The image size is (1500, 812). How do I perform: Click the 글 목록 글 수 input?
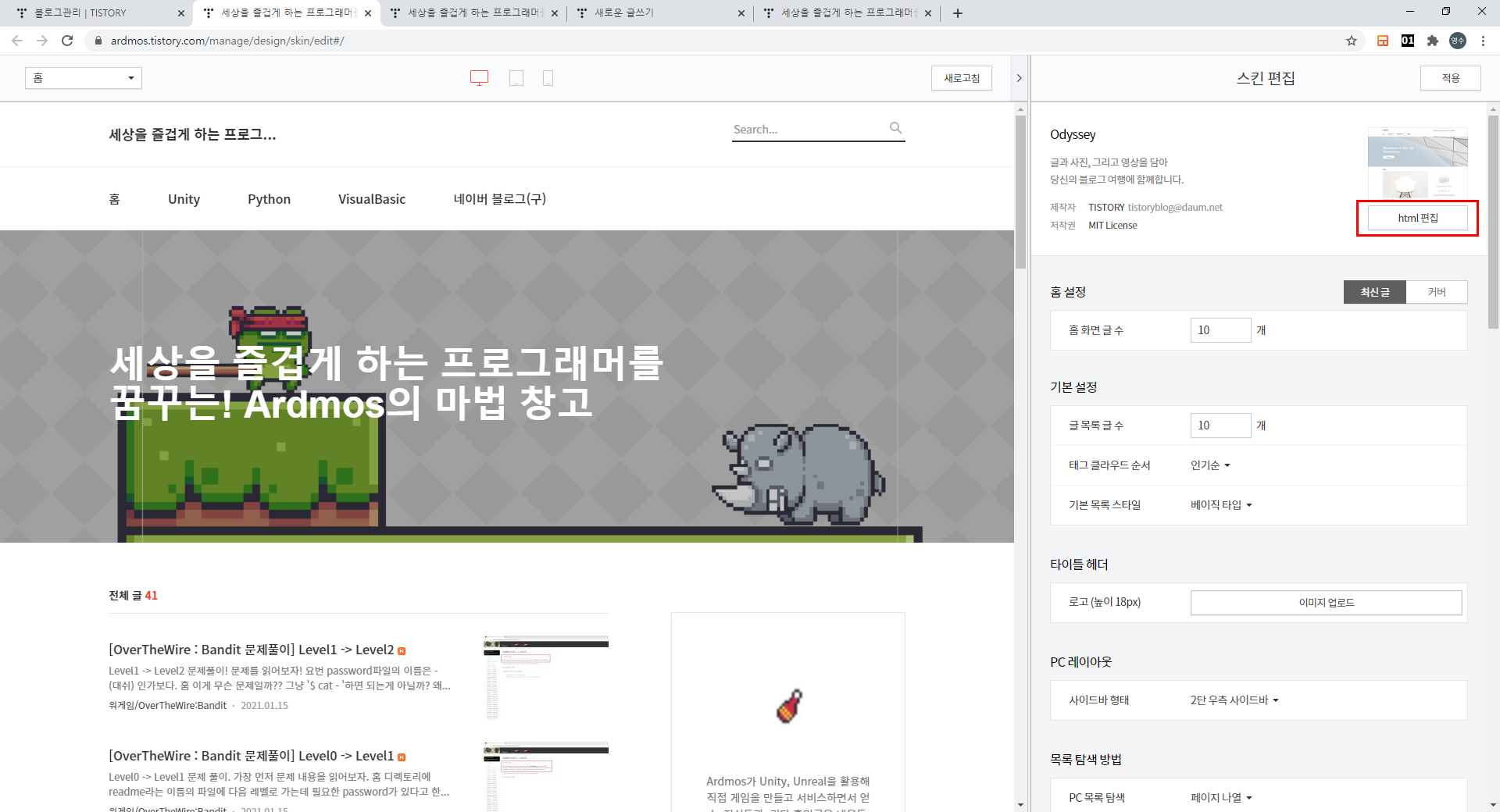1220,426
